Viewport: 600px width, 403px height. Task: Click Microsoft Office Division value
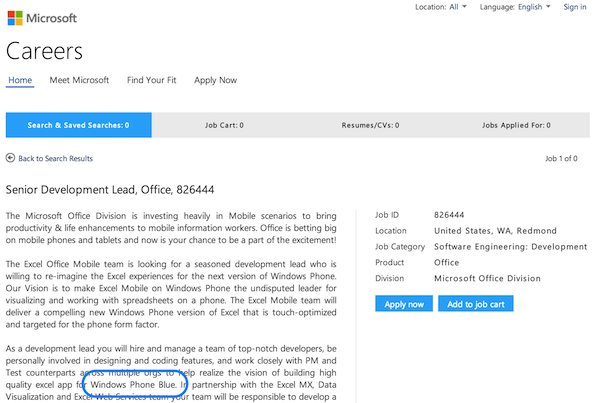[x=487, y=278]
